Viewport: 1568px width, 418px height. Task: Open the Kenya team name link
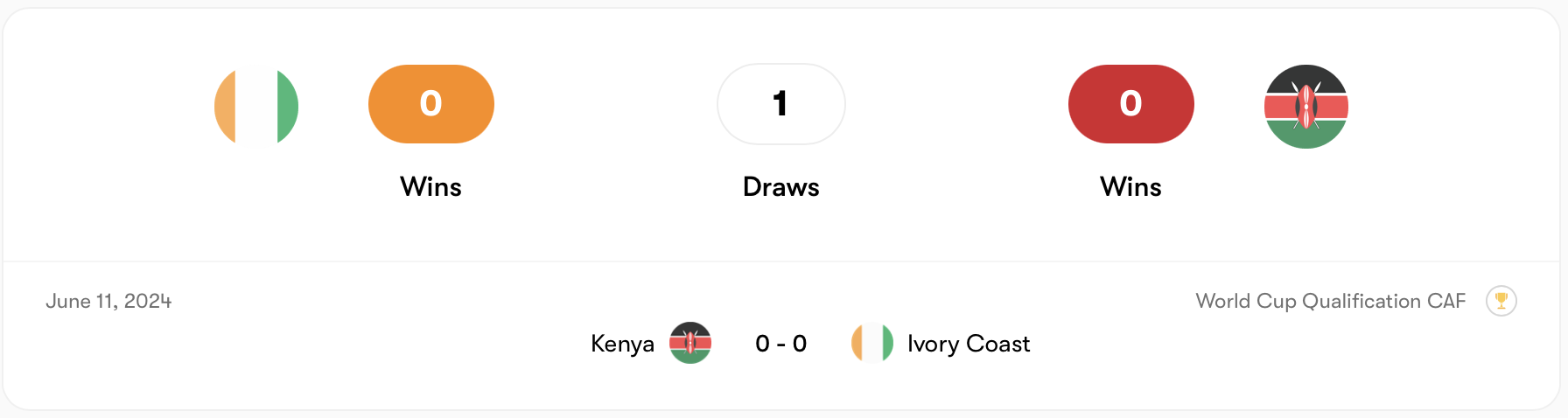[622, 344]
